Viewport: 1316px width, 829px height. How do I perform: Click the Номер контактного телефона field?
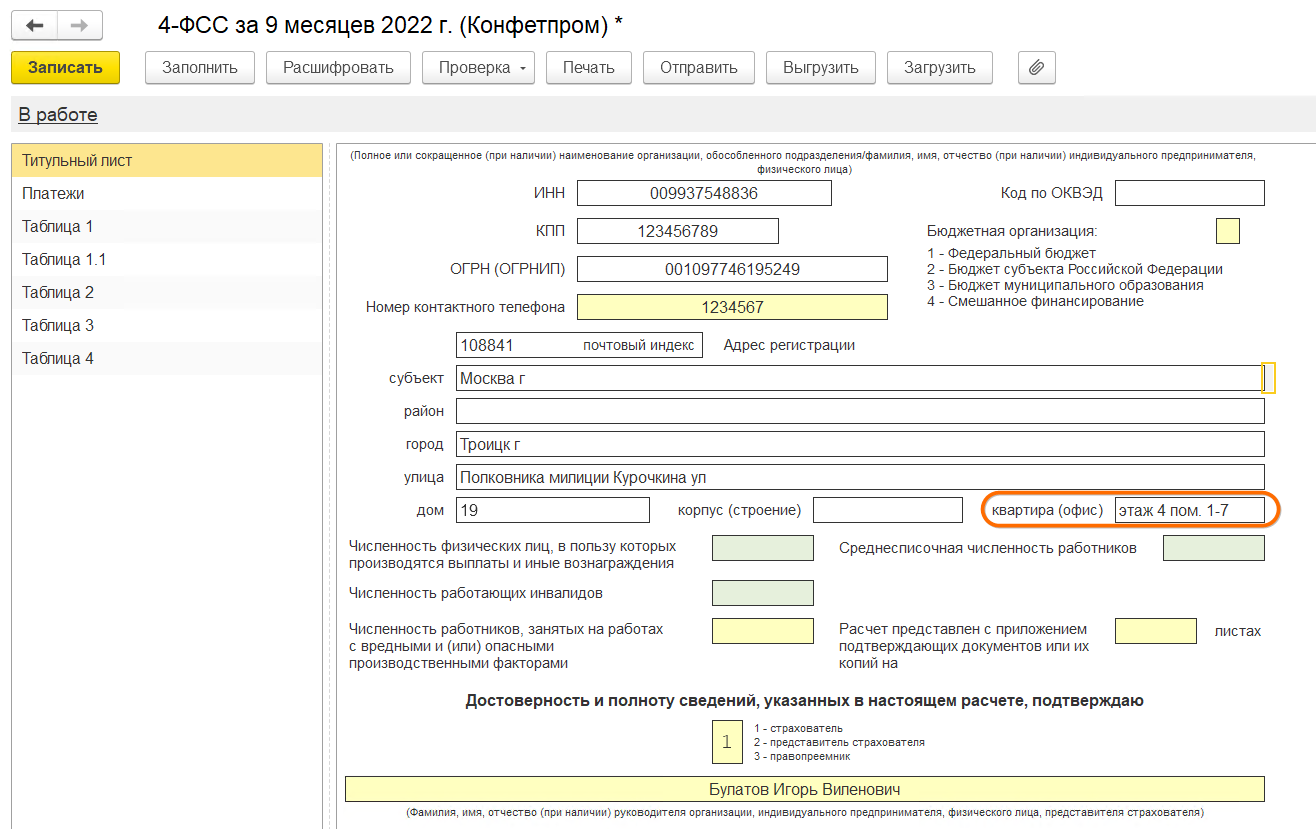[x=732, y=307]
